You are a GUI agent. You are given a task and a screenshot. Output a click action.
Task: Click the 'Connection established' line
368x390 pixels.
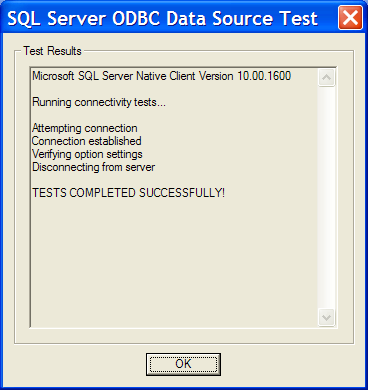coord(87,141)
